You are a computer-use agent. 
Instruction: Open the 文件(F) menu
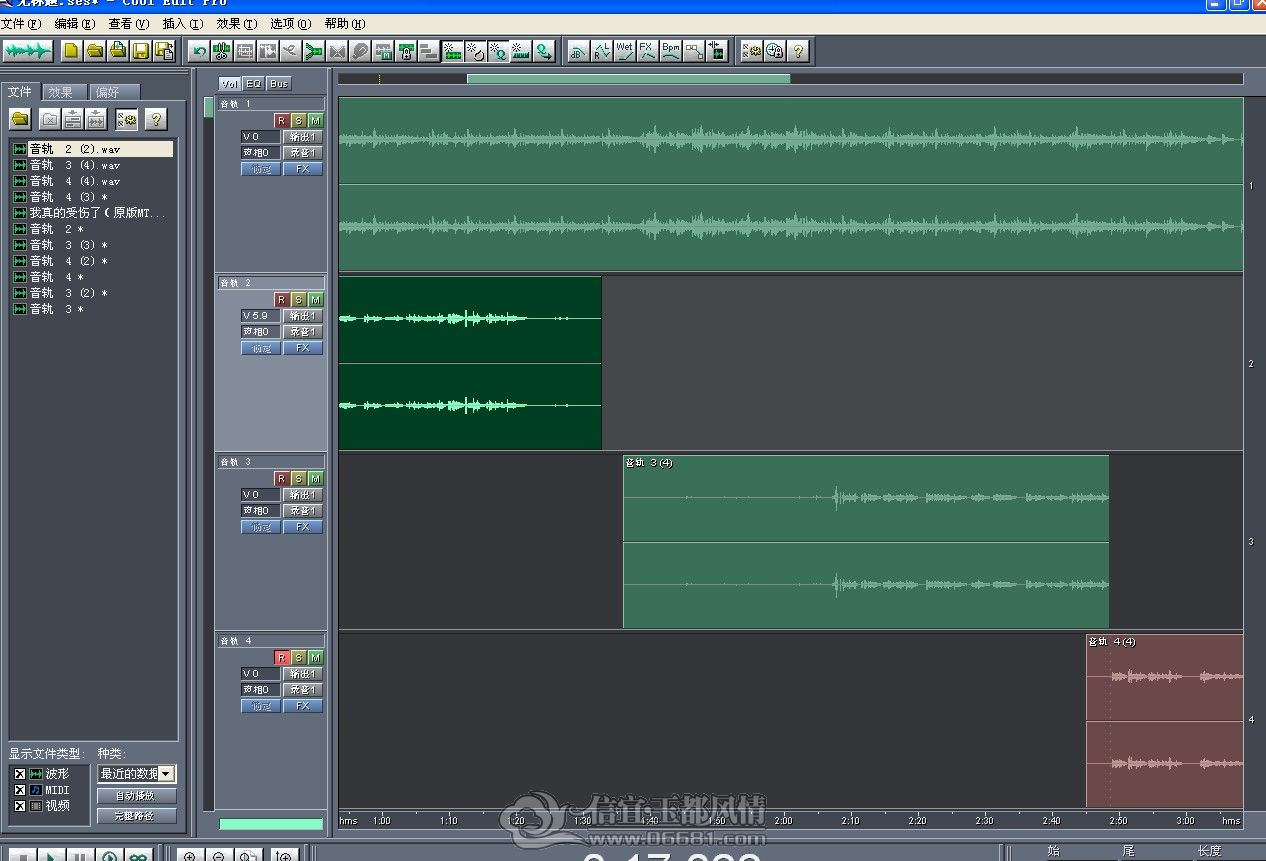pyautogui.click(x=21, y=23)
